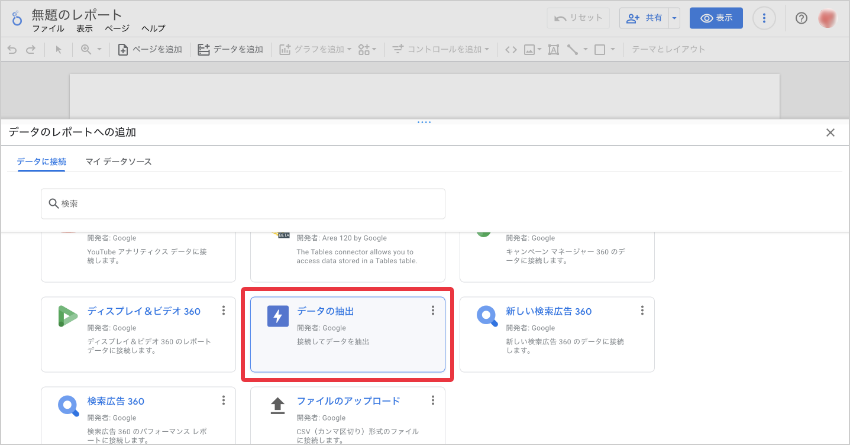Click the report title 無題のレポート
This screenshot has width=850, height=445.
tap(76, 15)
